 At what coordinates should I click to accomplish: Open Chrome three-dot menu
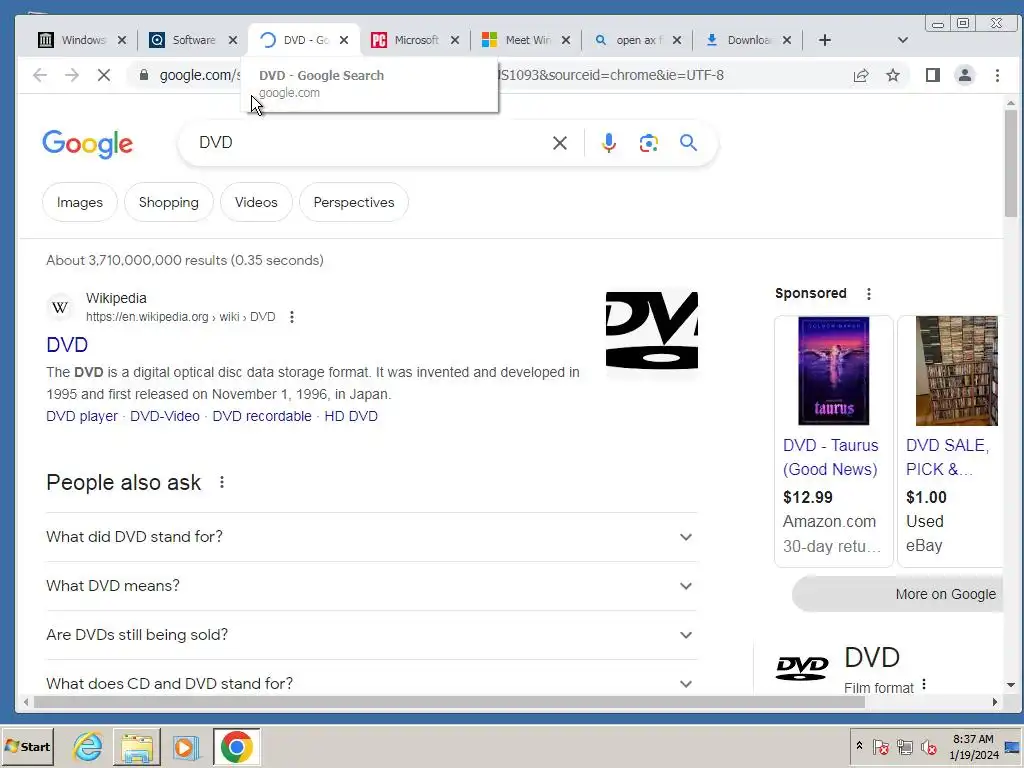pos(997,75)
